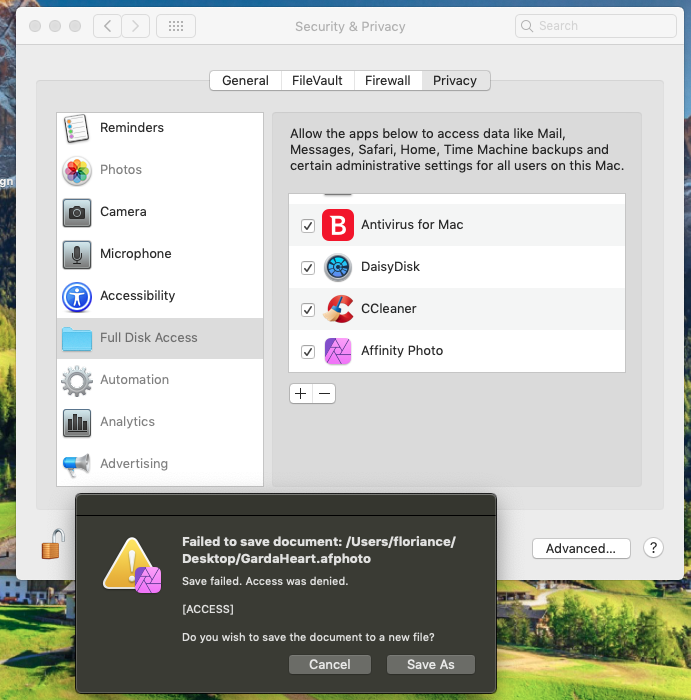The height and width of the screenshot is (700, 691).
Task: Click the Automation gear icon
Action: tap(77, 380)
